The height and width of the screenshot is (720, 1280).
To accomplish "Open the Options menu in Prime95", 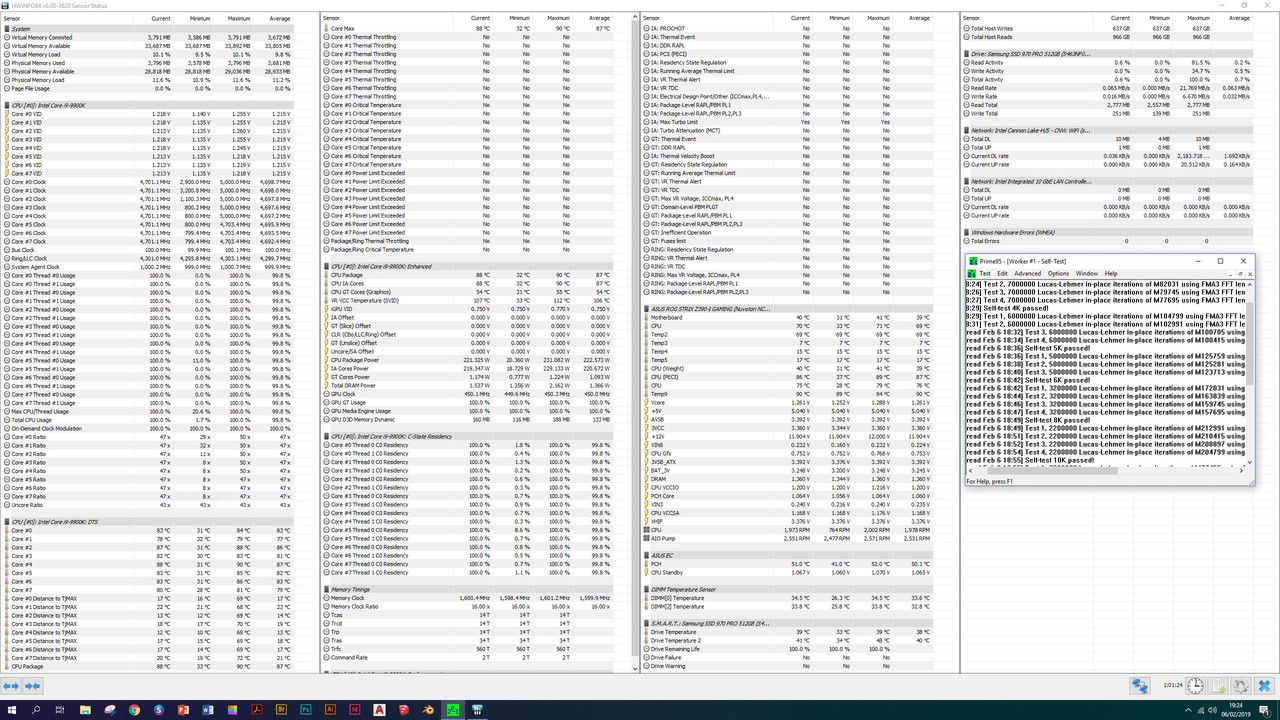I will click(1058, 273).
